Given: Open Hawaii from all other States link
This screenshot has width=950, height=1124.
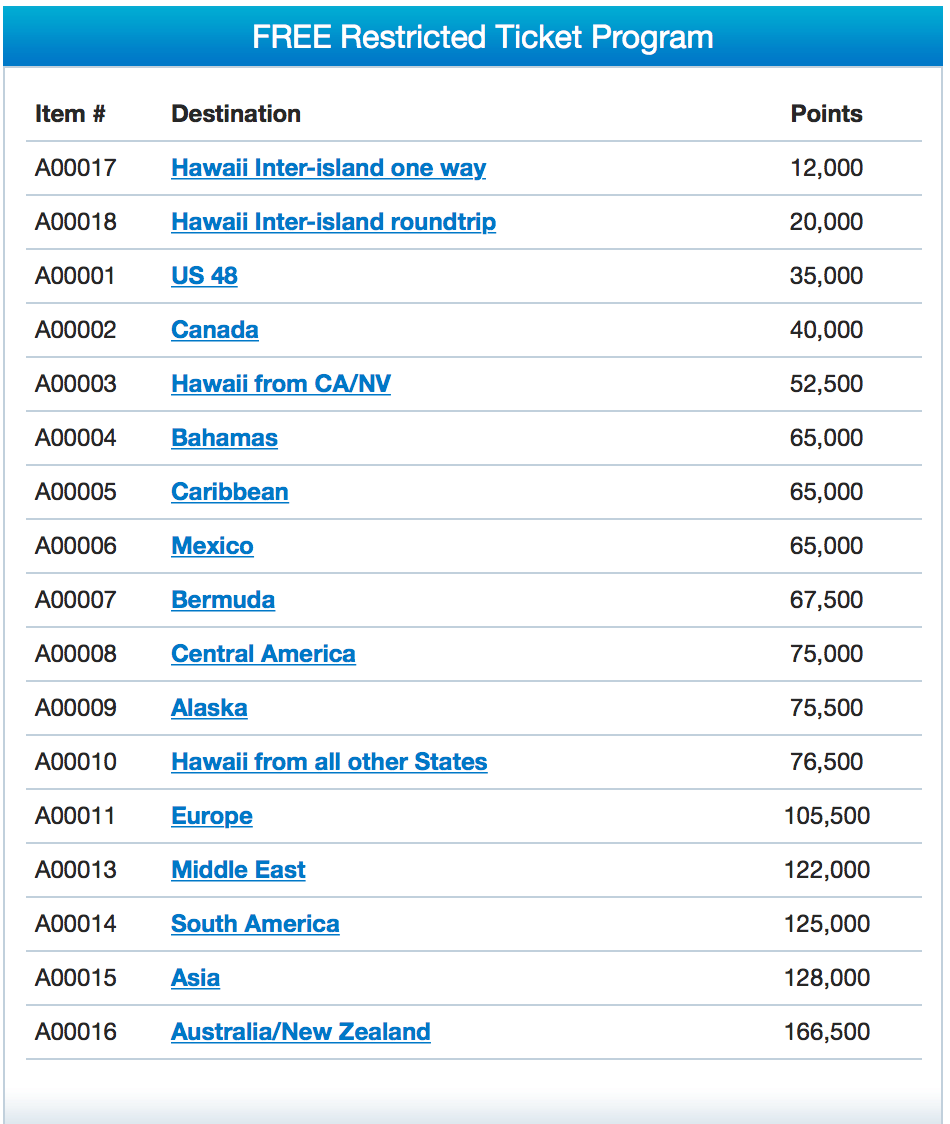Looking at the screenshot, I should point(329,761).
